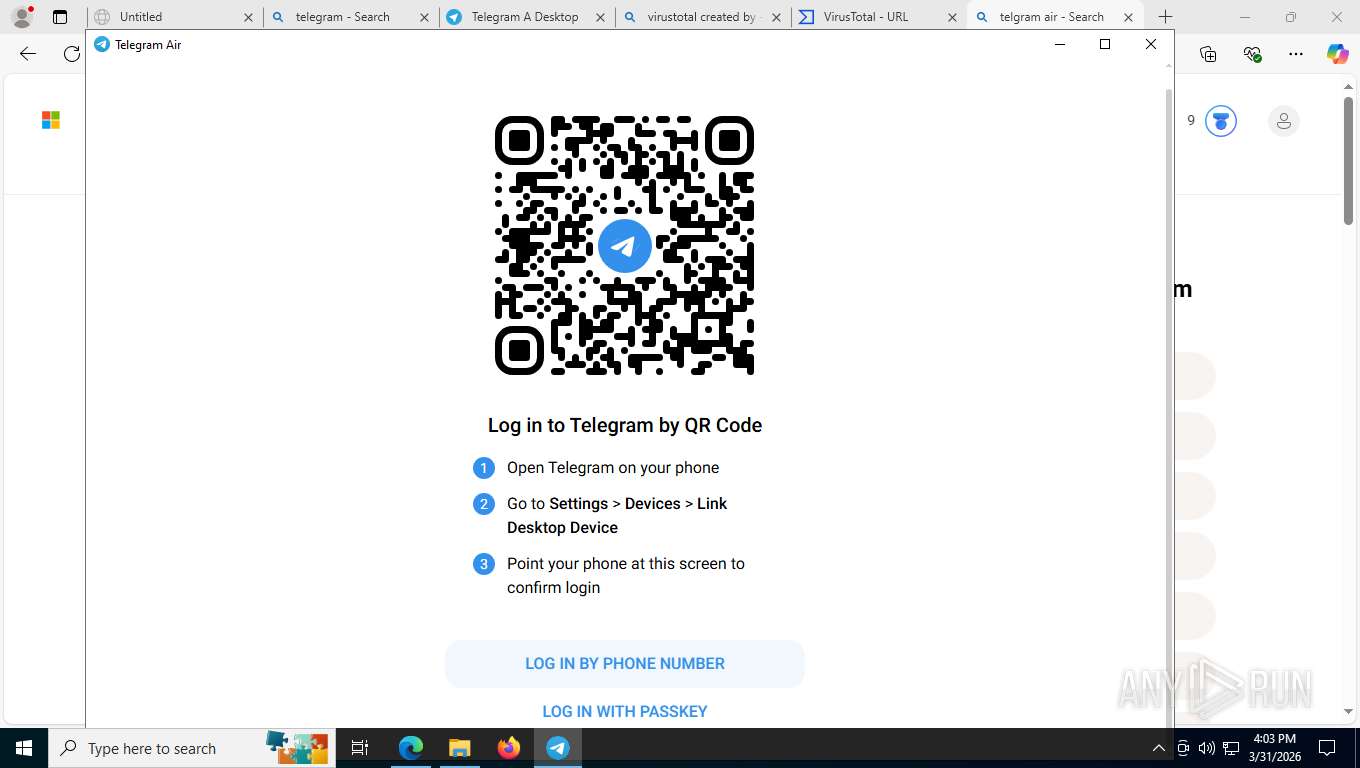This screenshot has width=1360, height=768.
Task: Close the Telegram Air window
Action: (1151, 44)
